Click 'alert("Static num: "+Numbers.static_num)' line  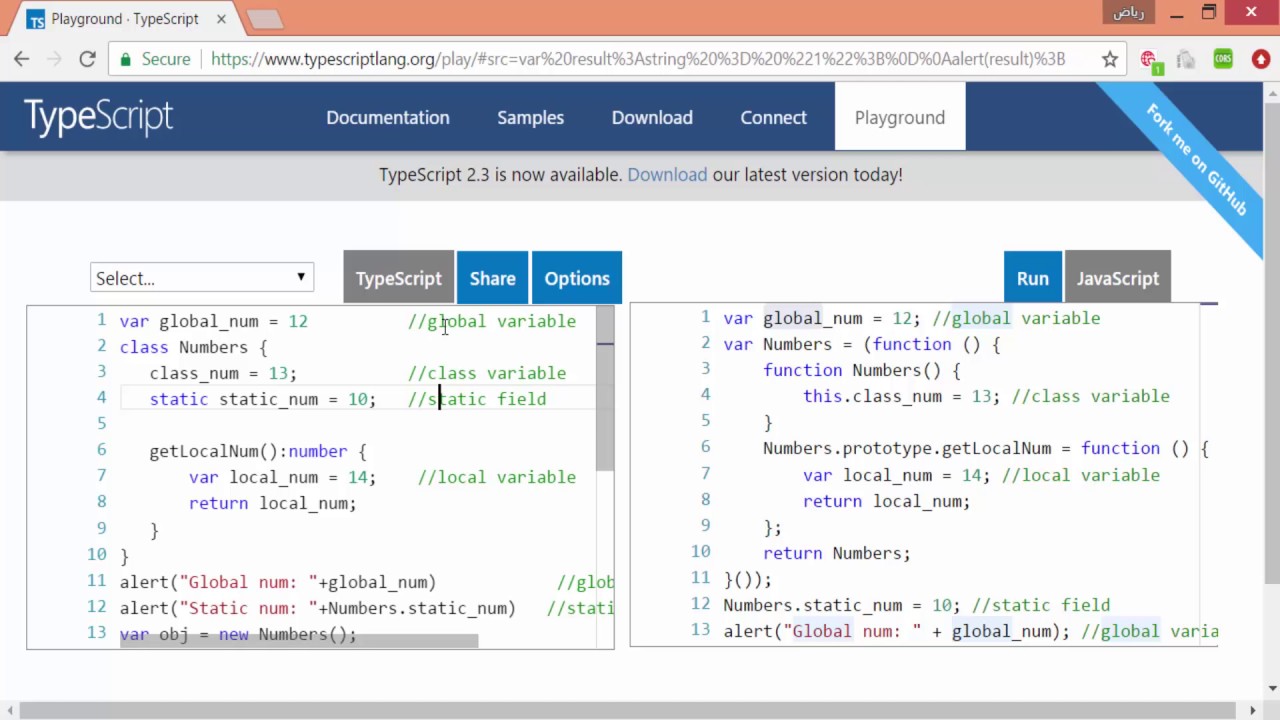tap(318, 608)
